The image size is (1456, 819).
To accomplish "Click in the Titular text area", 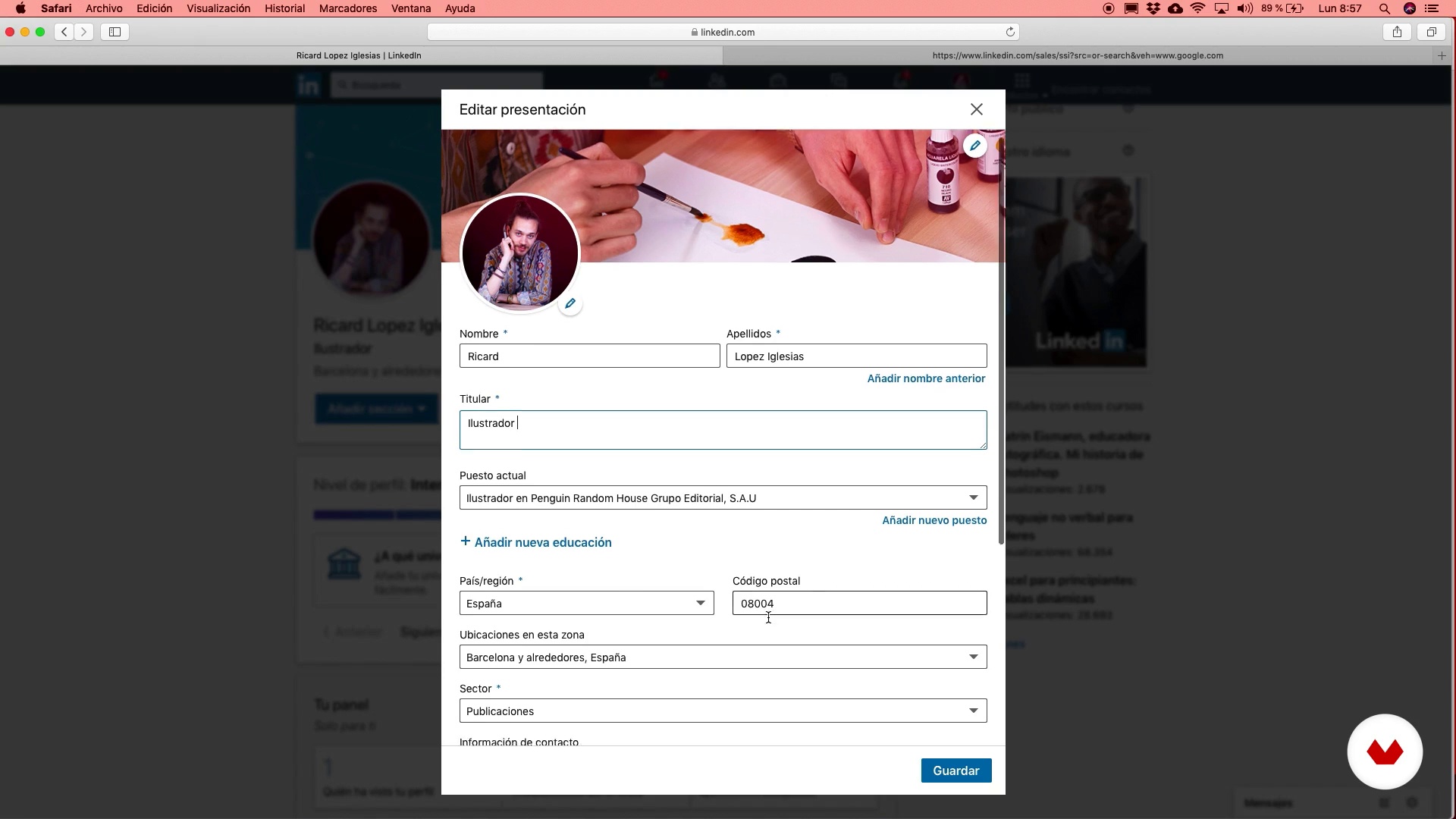I will 723,430.
